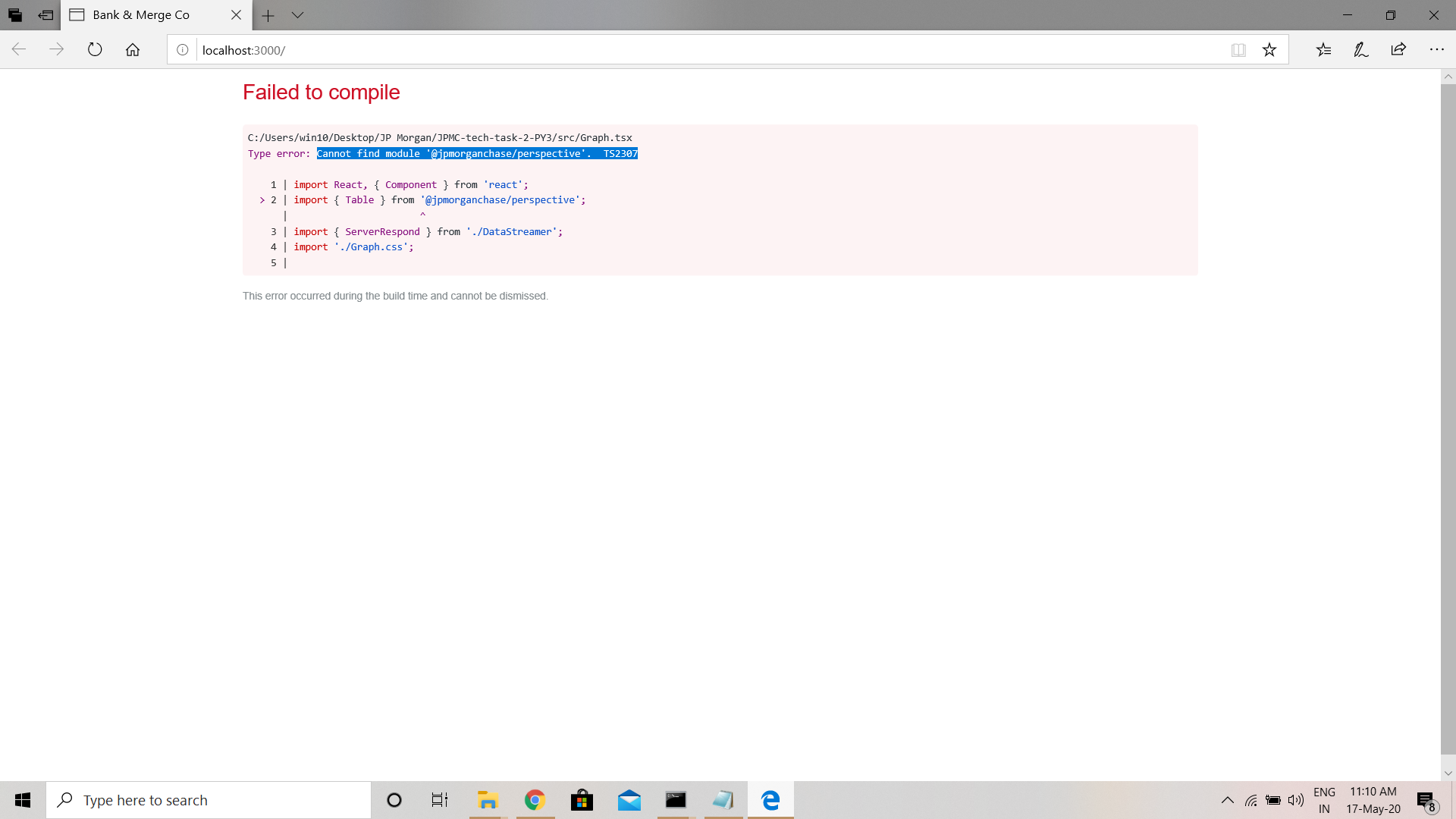The height and width of the screenshot is (819, 1456).
Task: Click highlighted Cannot find module error text
Action: click(477, 153)
